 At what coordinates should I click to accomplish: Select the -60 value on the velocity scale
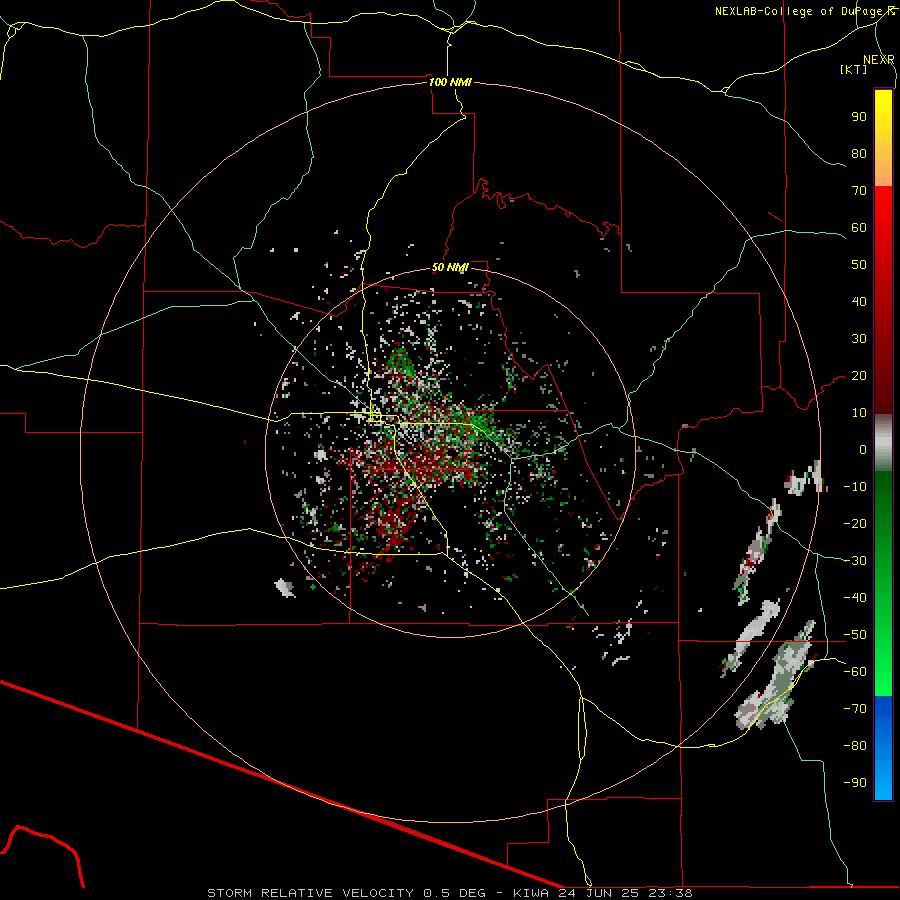855,672
